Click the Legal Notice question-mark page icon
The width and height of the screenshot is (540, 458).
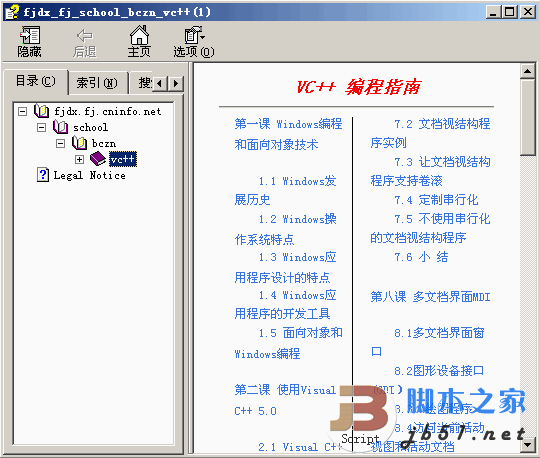click(x=43, y=175)
